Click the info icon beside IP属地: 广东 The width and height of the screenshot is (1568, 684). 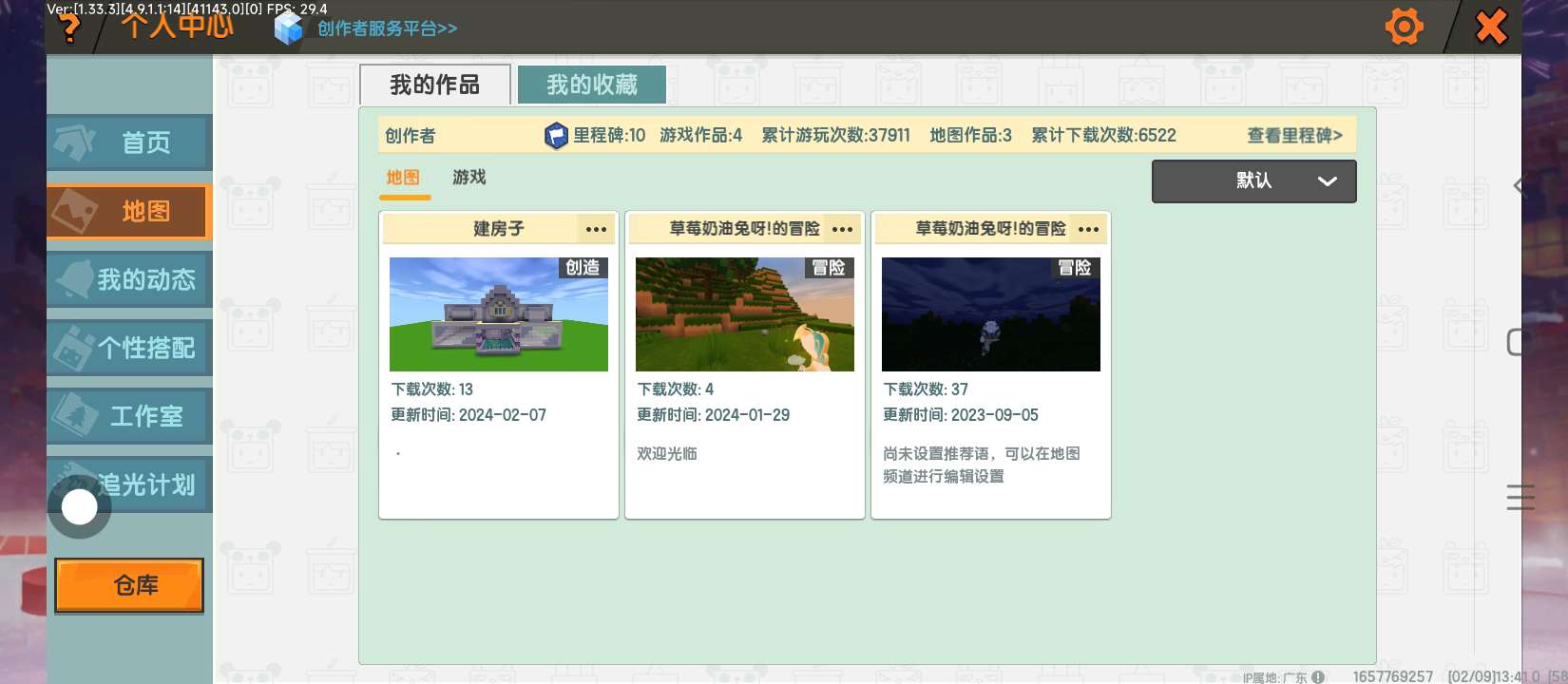1318,677
